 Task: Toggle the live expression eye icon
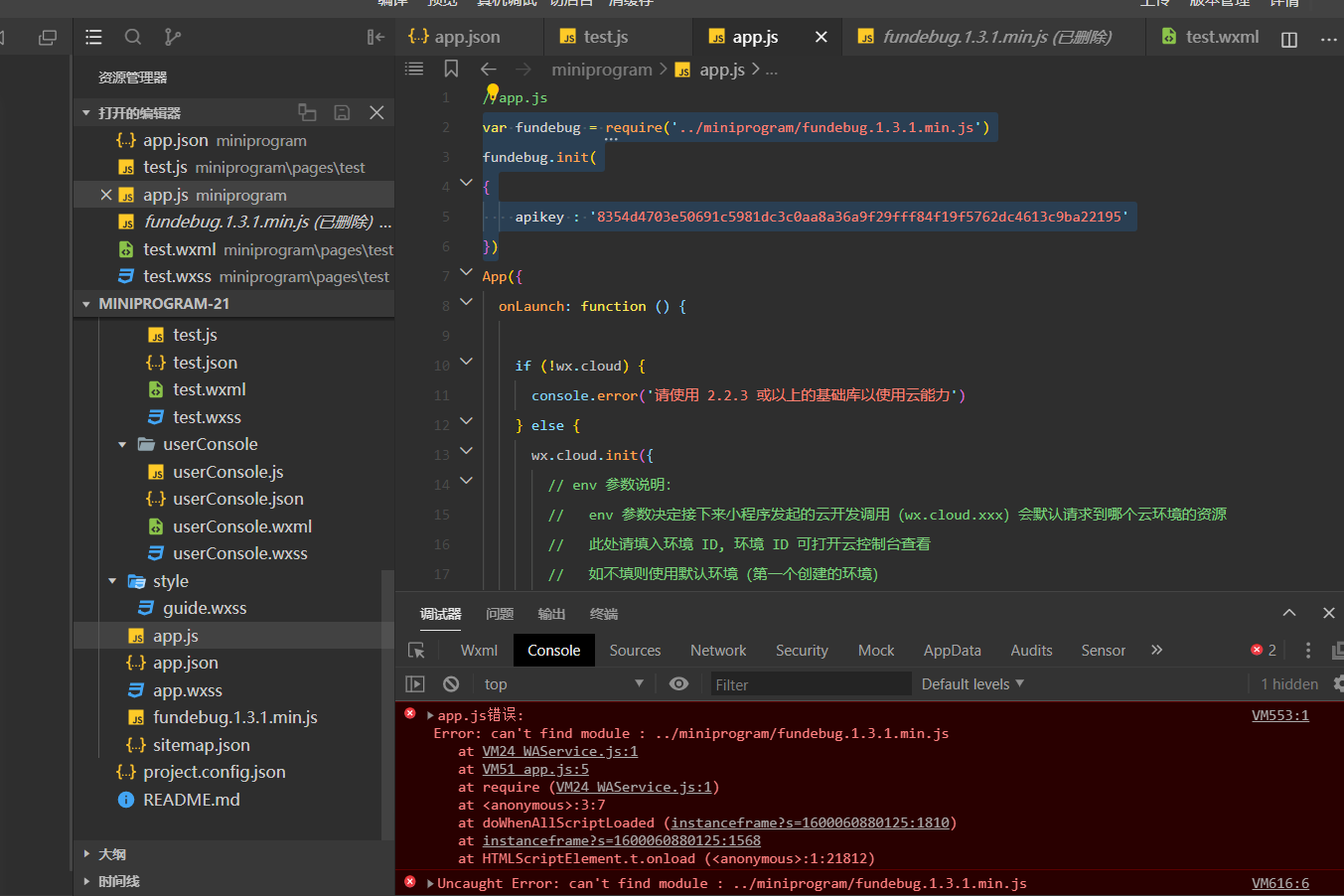(x=678, y=683)
